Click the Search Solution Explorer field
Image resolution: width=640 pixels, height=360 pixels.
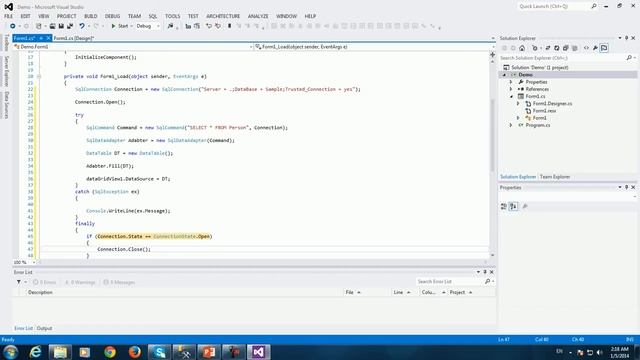(562, 58)
